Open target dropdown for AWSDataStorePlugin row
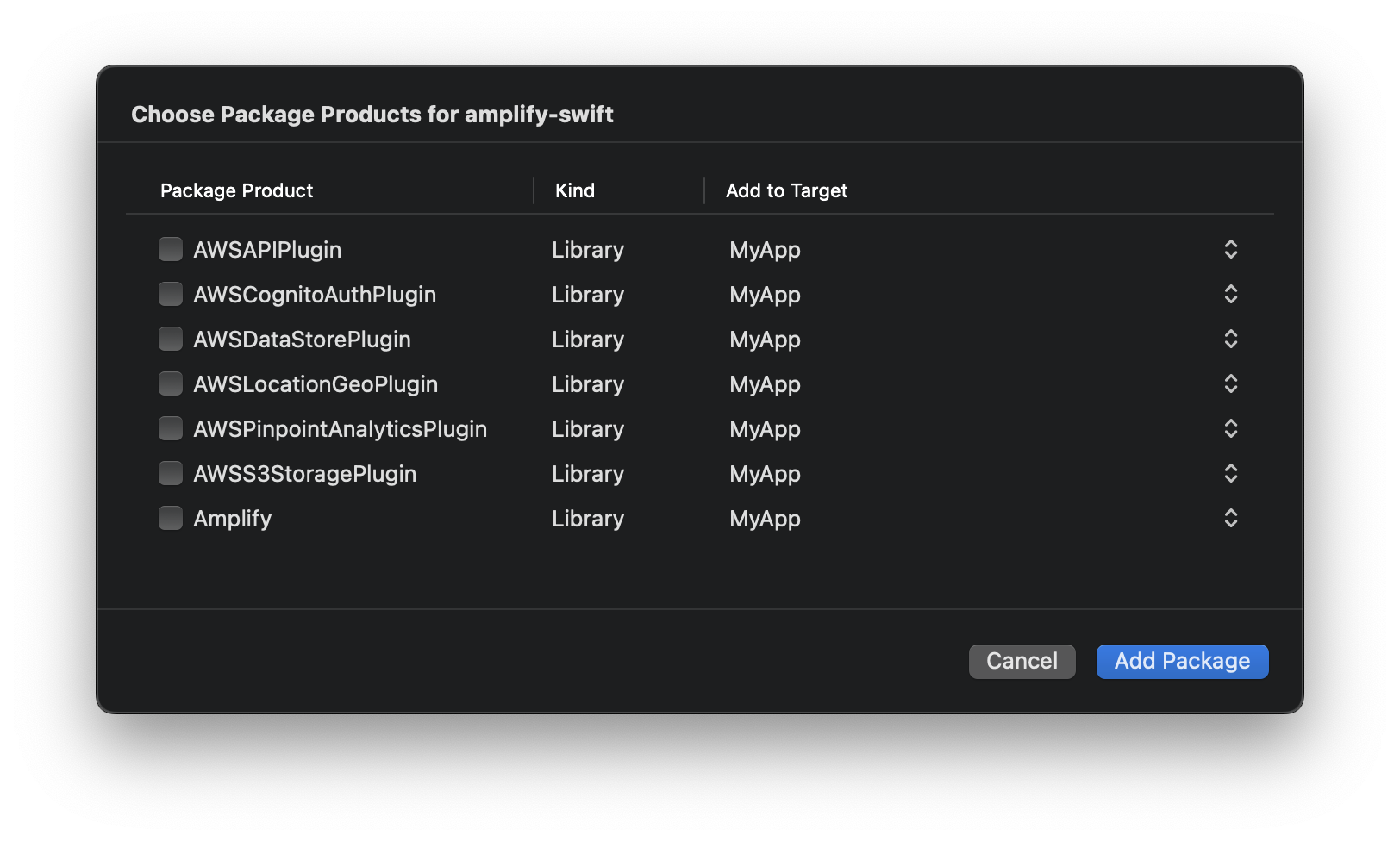Image resolution: width=1400 pixels, height=841 pixels. pyautogui.click(x=1231, y=339)
